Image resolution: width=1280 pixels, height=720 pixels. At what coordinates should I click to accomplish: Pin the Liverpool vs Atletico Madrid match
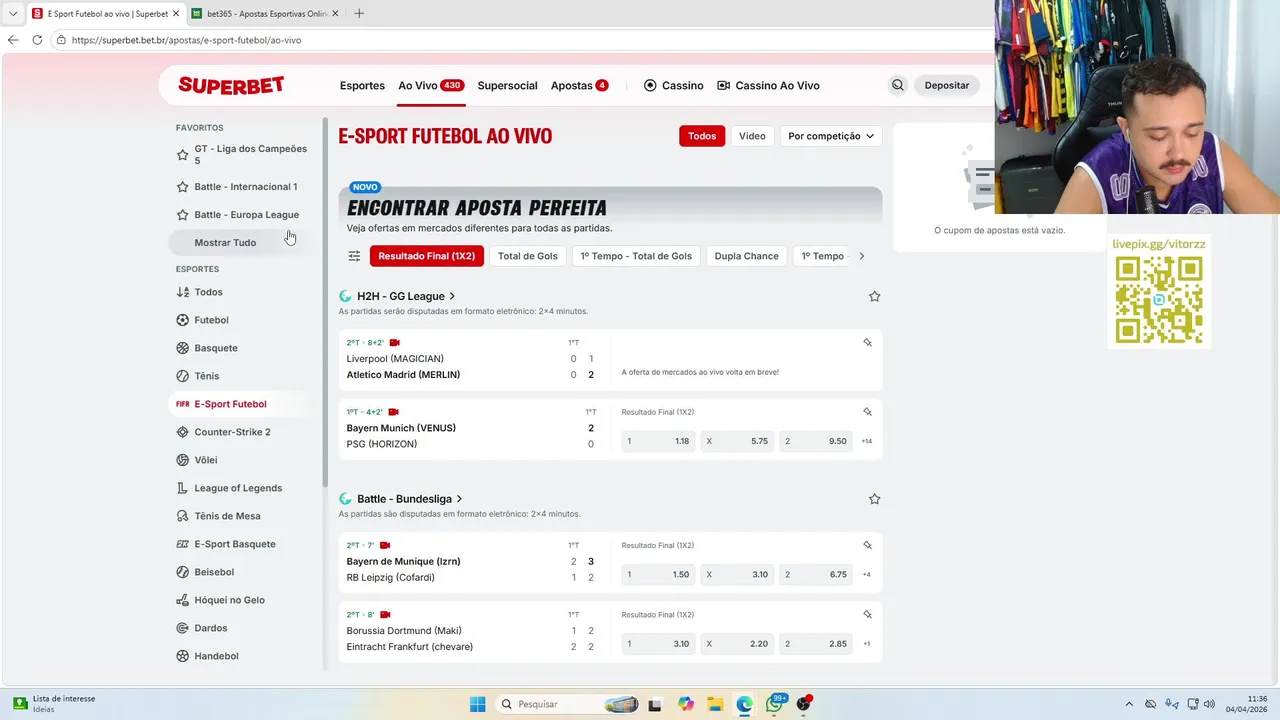click(867, 342)
